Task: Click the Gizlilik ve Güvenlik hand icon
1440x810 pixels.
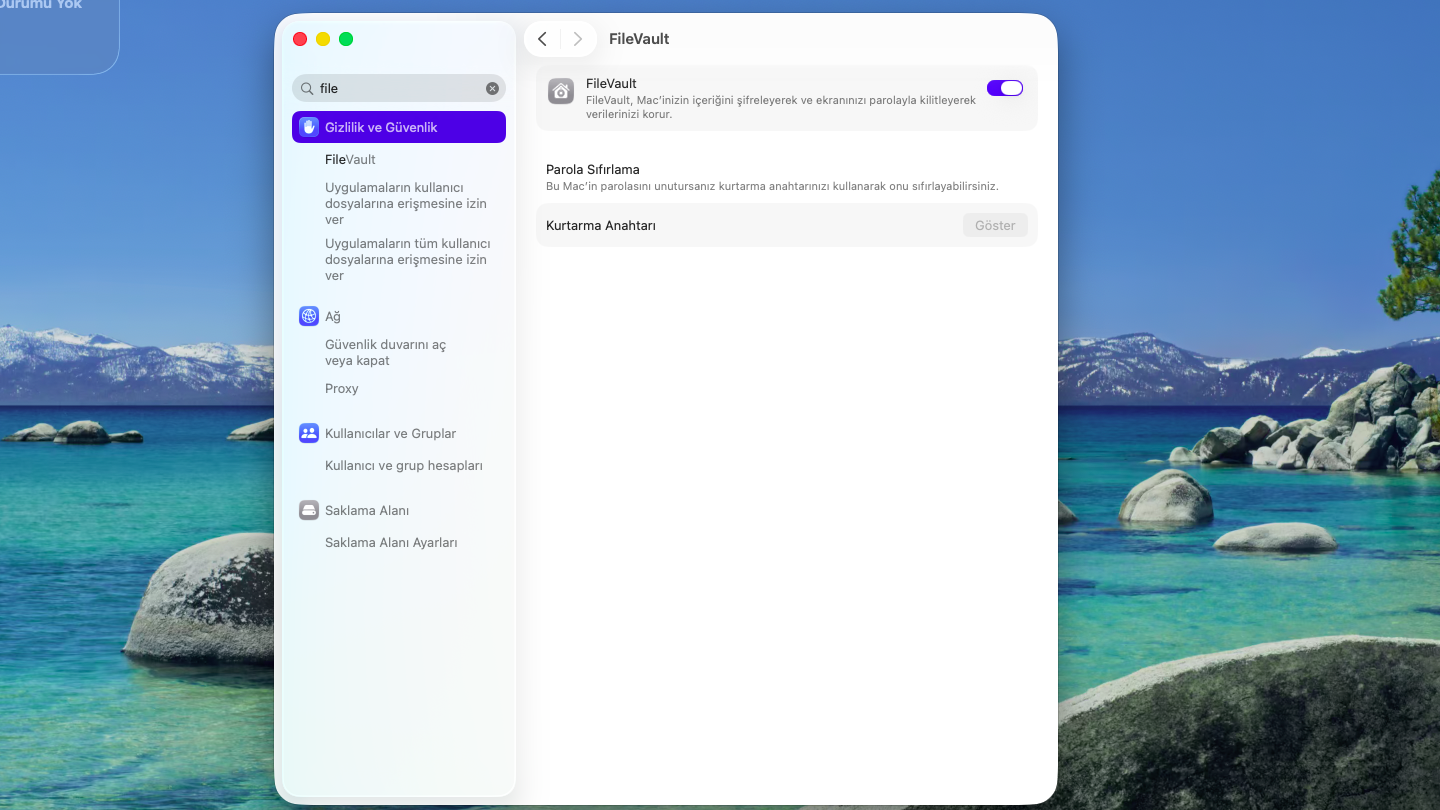Action: [309, 127]
